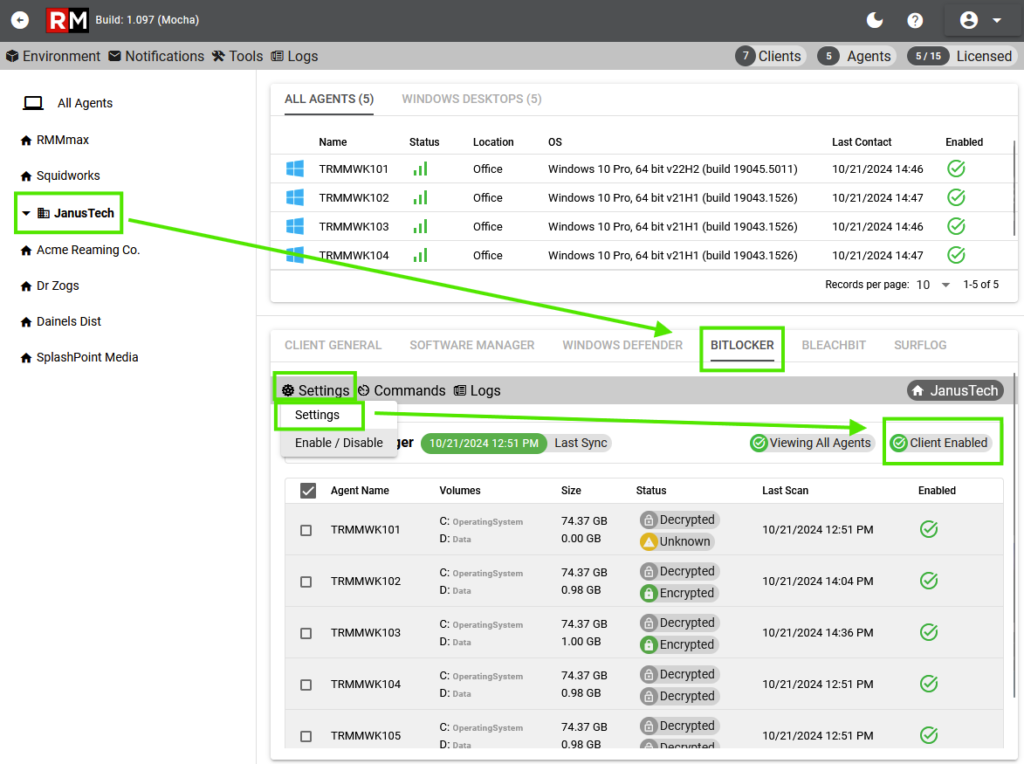Click signal status bars for TRMMWK102

pos(421,198)
